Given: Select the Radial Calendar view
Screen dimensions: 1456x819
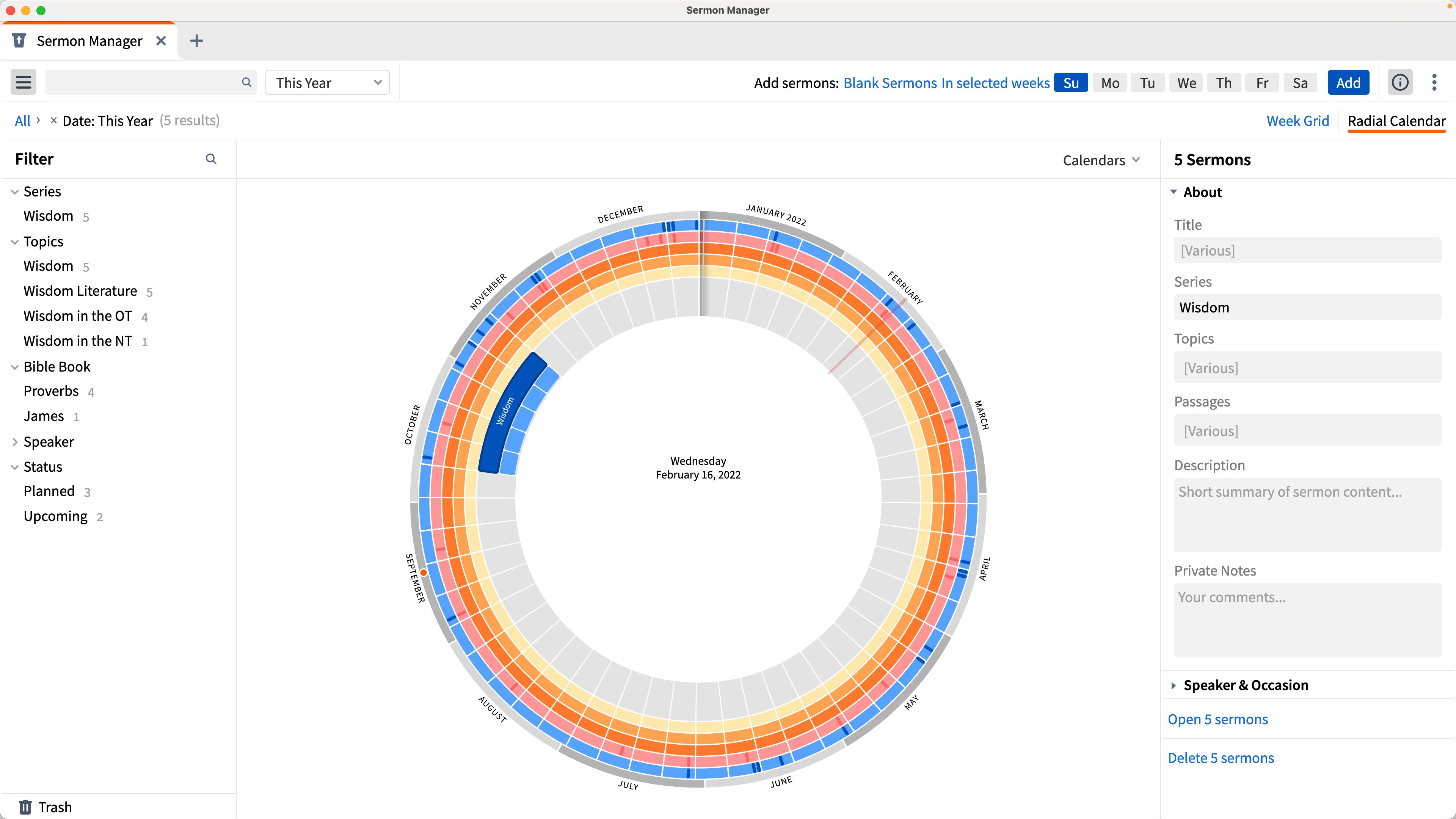Looking at the screenshot, I should pos(1396,121).
